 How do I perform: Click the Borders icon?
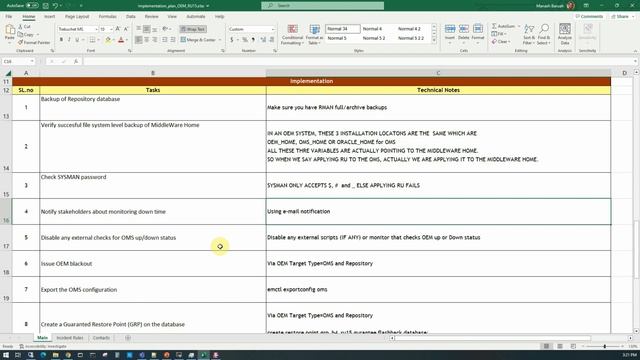[x=92, y=40]
